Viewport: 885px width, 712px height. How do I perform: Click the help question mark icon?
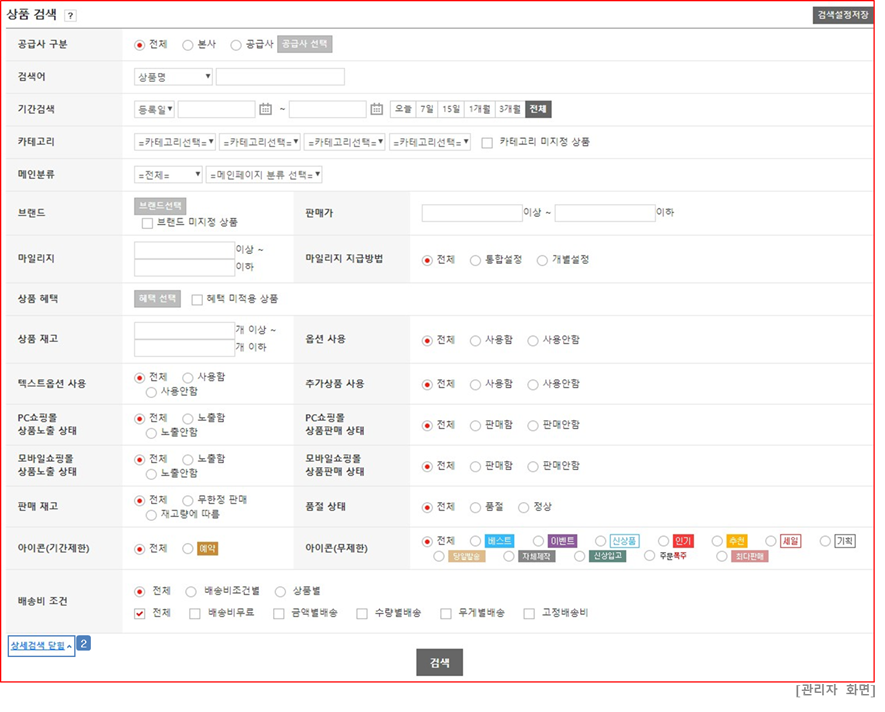point(70,16)
